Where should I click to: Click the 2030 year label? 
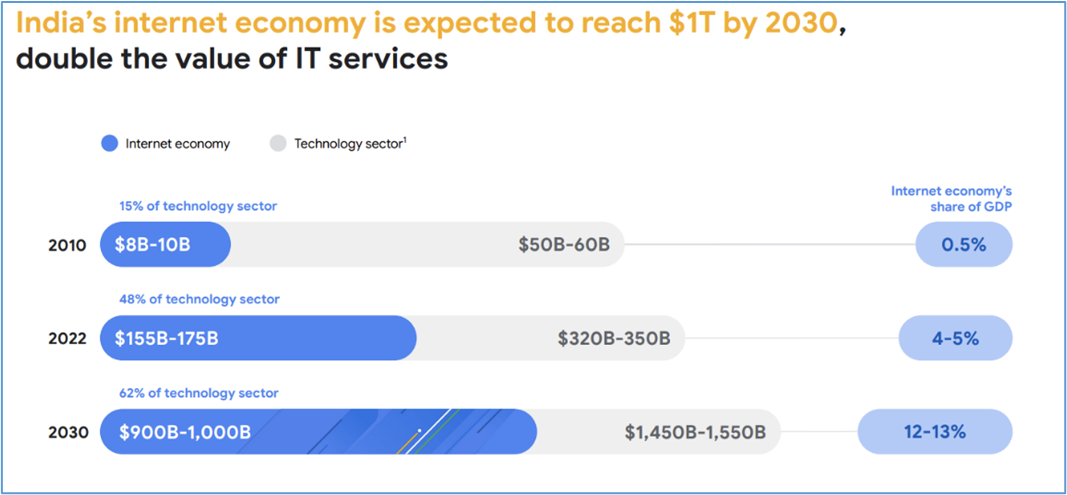tap(68, 432)
